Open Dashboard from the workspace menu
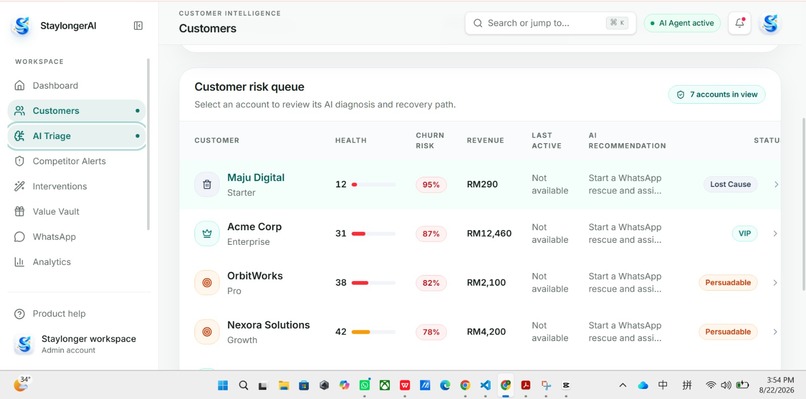This screenshot has height=399, width=806. tap(77, 85)
